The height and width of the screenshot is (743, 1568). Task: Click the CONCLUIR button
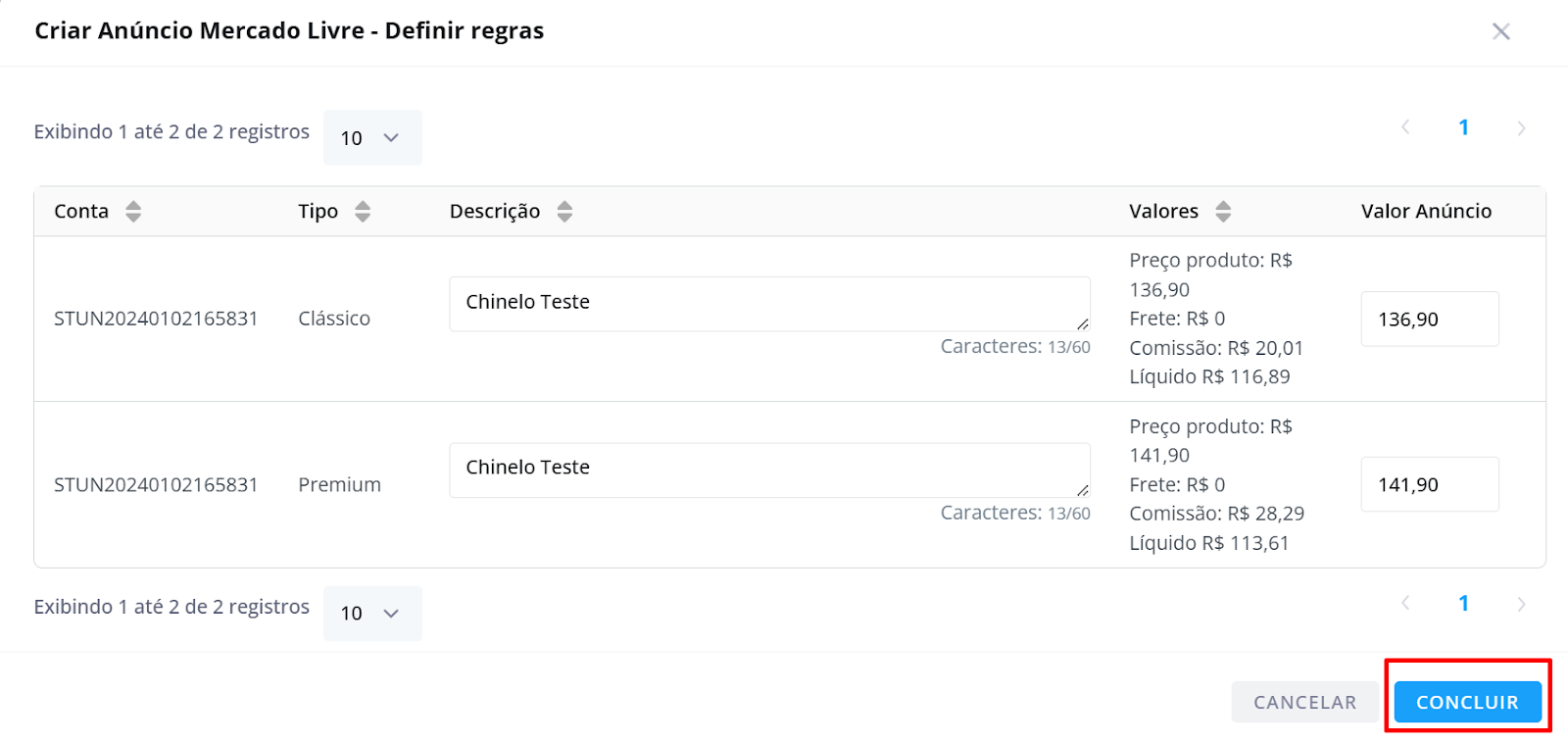[x=1467, y=702]
